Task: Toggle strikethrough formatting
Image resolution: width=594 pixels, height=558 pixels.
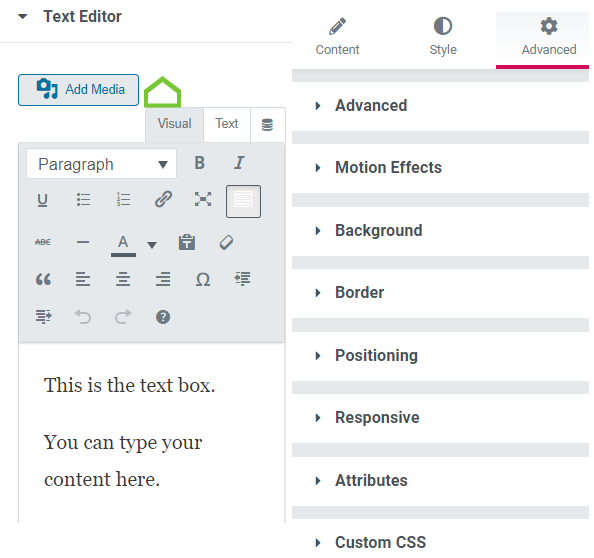Action: (43, 242)
